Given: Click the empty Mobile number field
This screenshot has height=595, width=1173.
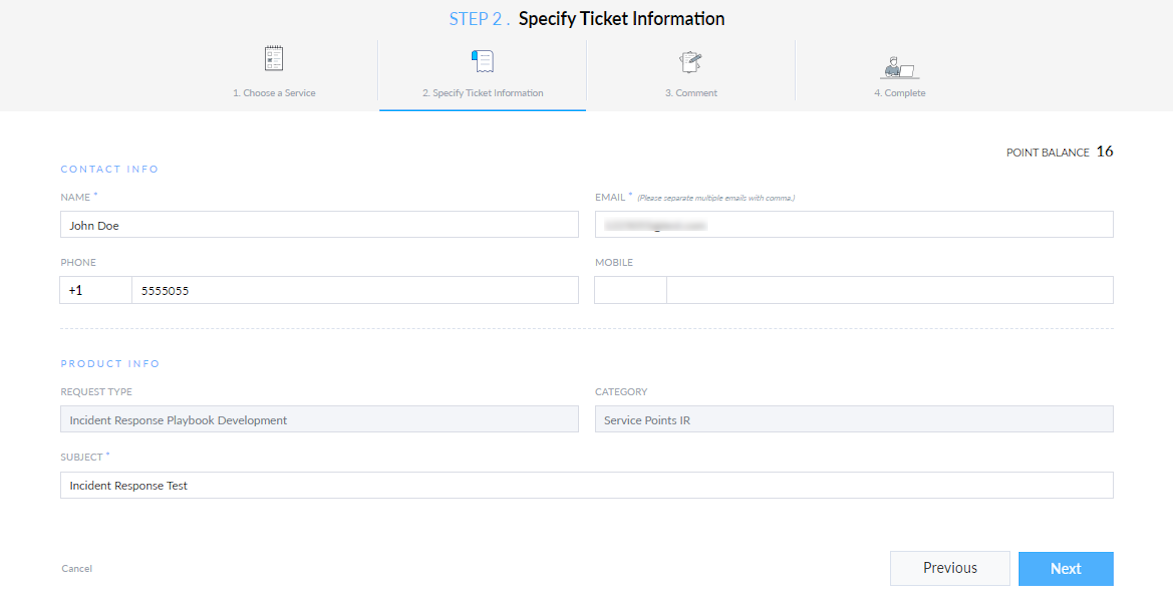Looking at the screenshot, I should click(x=890, y=289).
